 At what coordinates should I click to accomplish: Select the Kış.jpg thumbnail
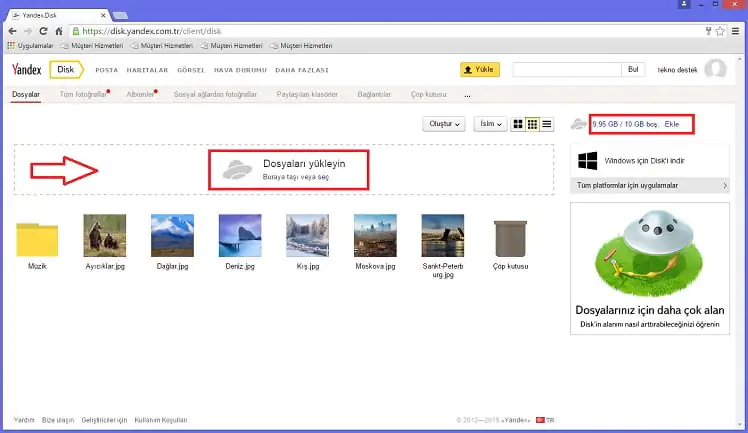tap(308, 236)
